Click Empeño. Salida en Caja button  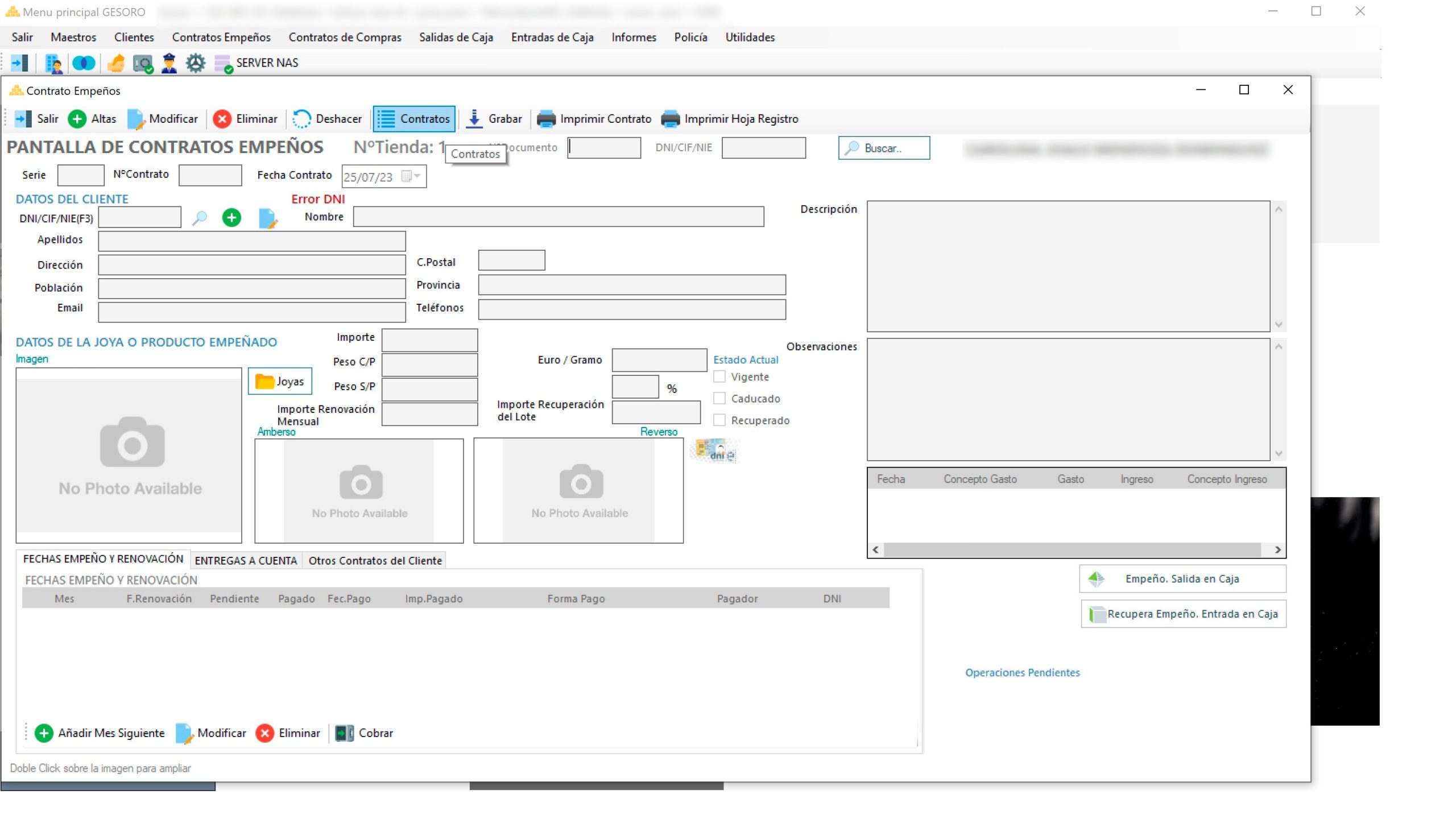click(1182, 579)
